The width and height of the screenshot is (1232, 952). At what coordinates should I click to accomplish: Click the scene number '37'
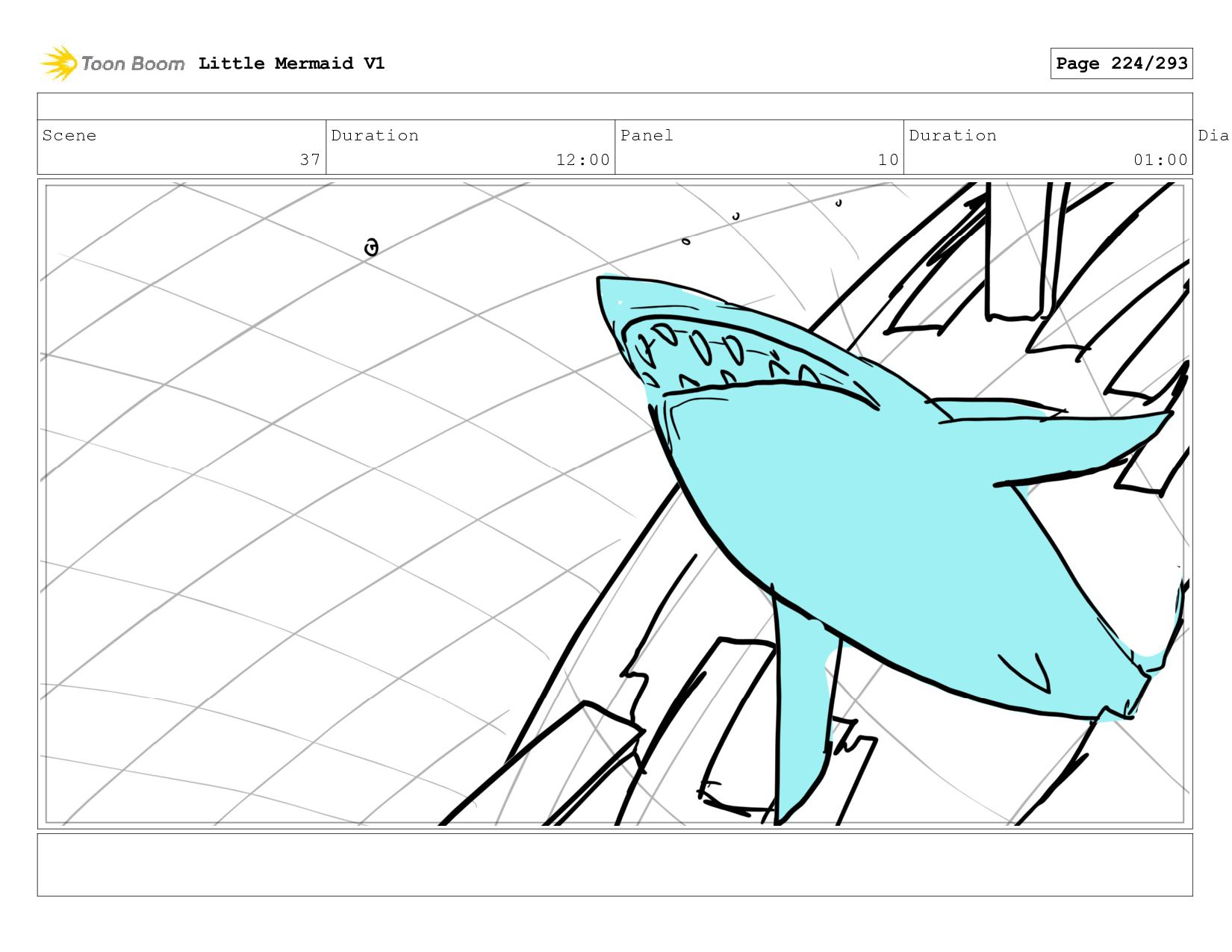click(x=310, y=160)
